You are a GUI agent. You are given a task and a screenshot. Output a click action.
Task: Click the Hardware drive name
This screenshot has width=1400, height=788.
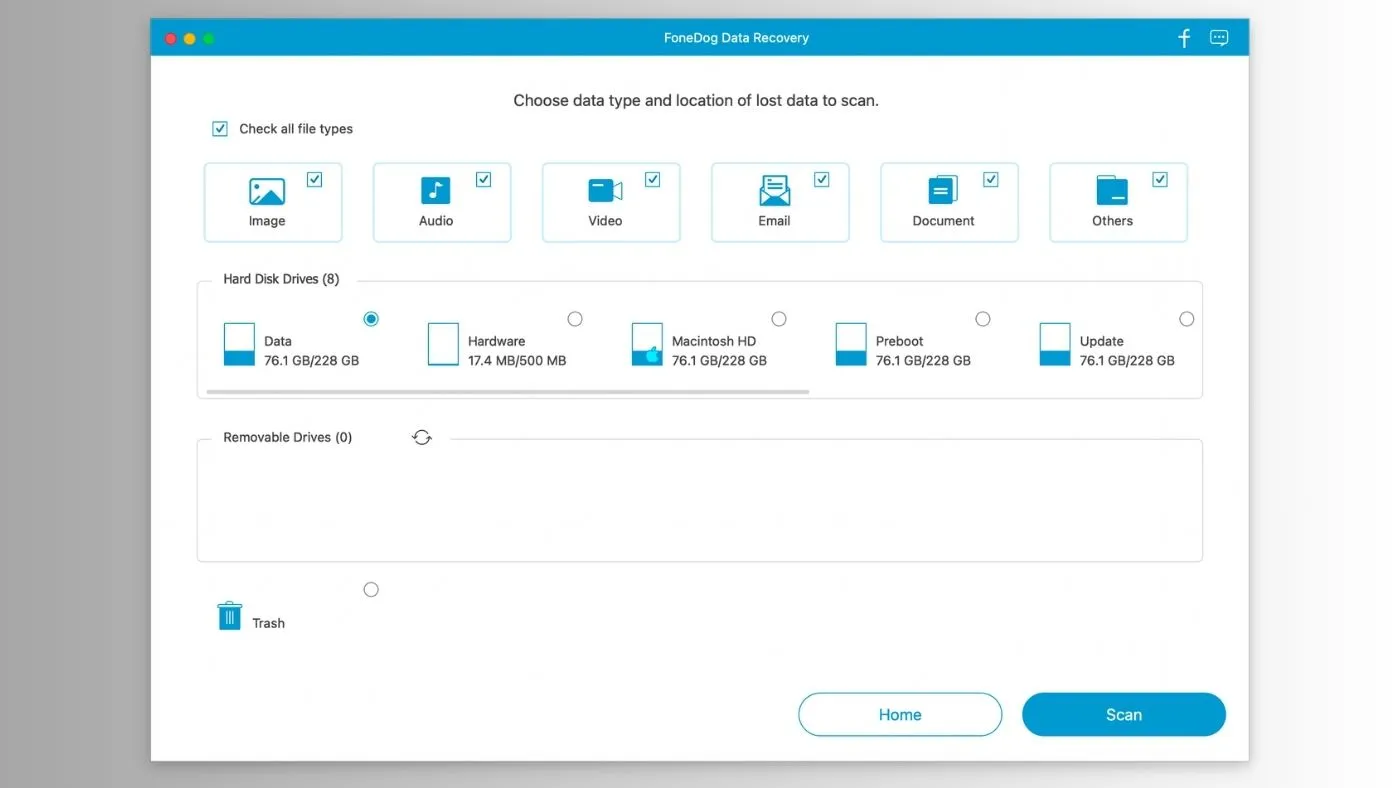pyautogui.click(x=497, y=341)
